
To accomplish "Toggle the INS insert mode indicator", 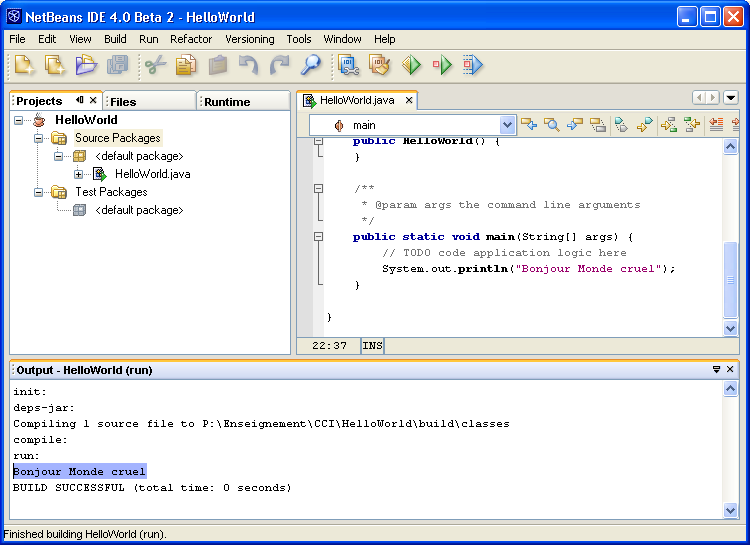I will [372, 345].
